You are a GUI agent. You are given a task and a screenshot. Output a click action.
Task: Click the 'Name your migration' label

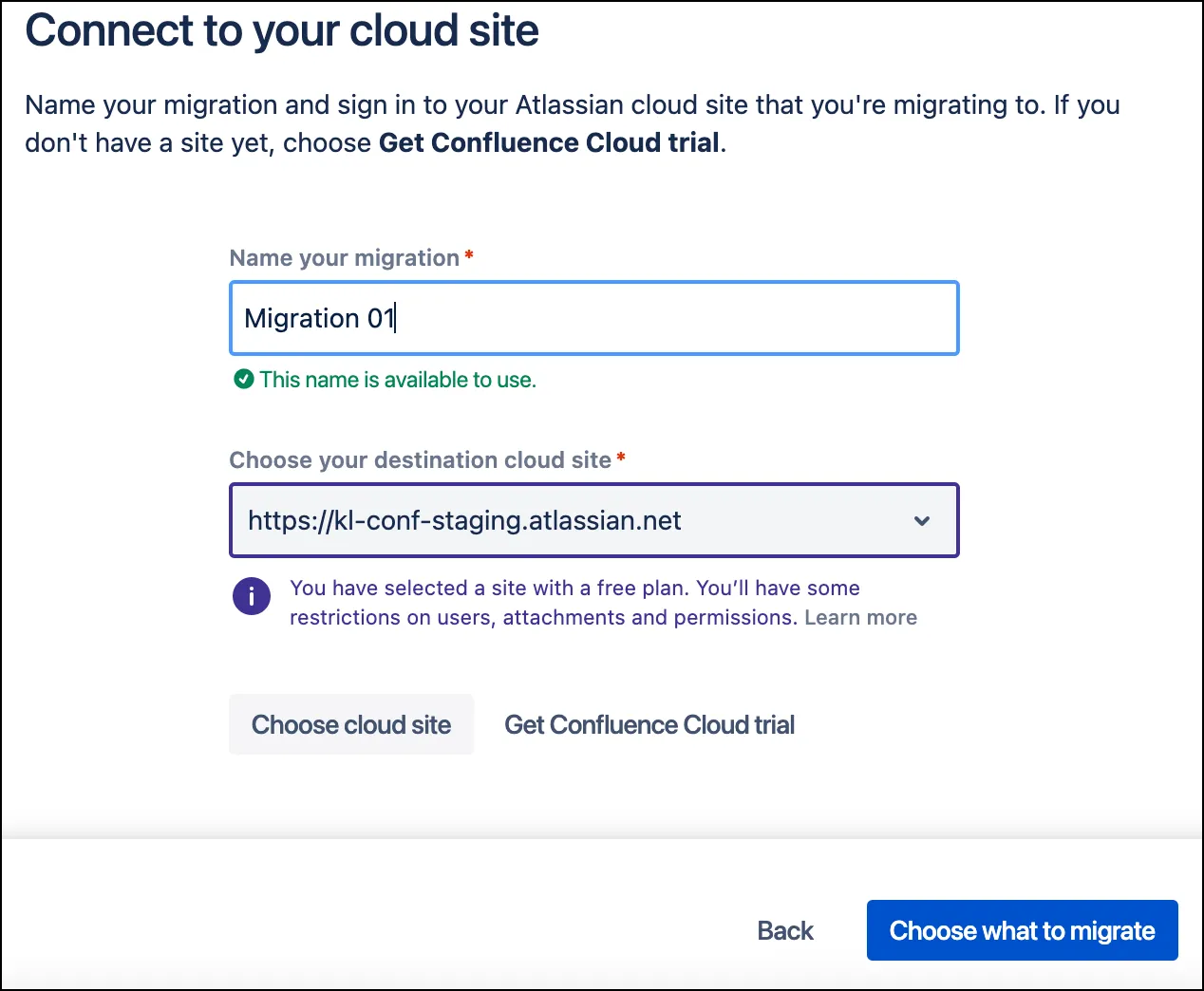pos(345,258)
